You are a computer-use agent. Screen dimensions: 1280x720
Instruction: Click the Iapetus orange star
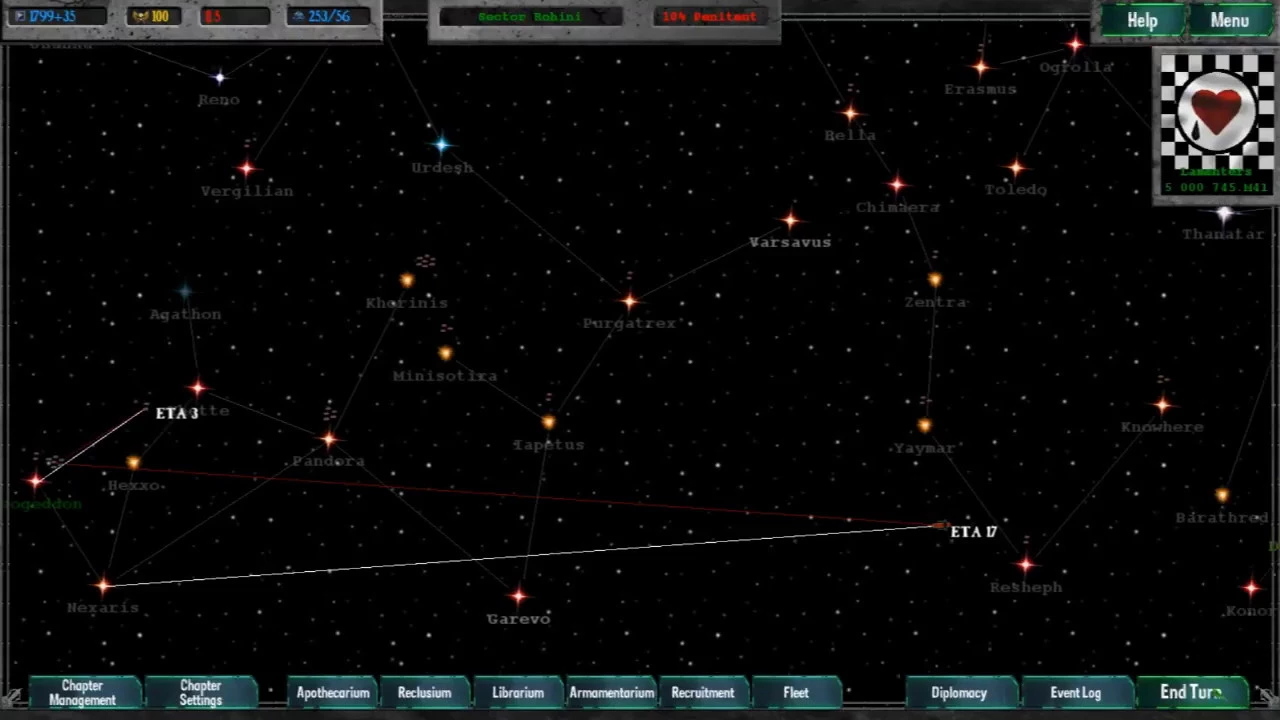point(548,423)
